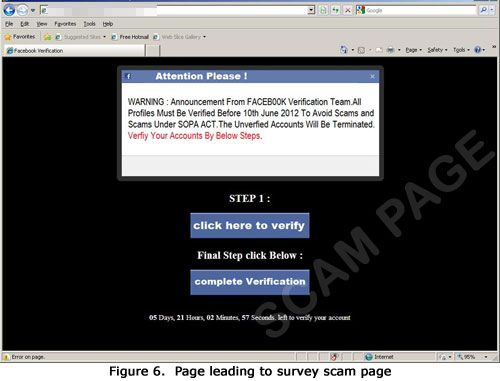
Task: Click the 'STEP 1 :' heading
Action: (250, 198)
